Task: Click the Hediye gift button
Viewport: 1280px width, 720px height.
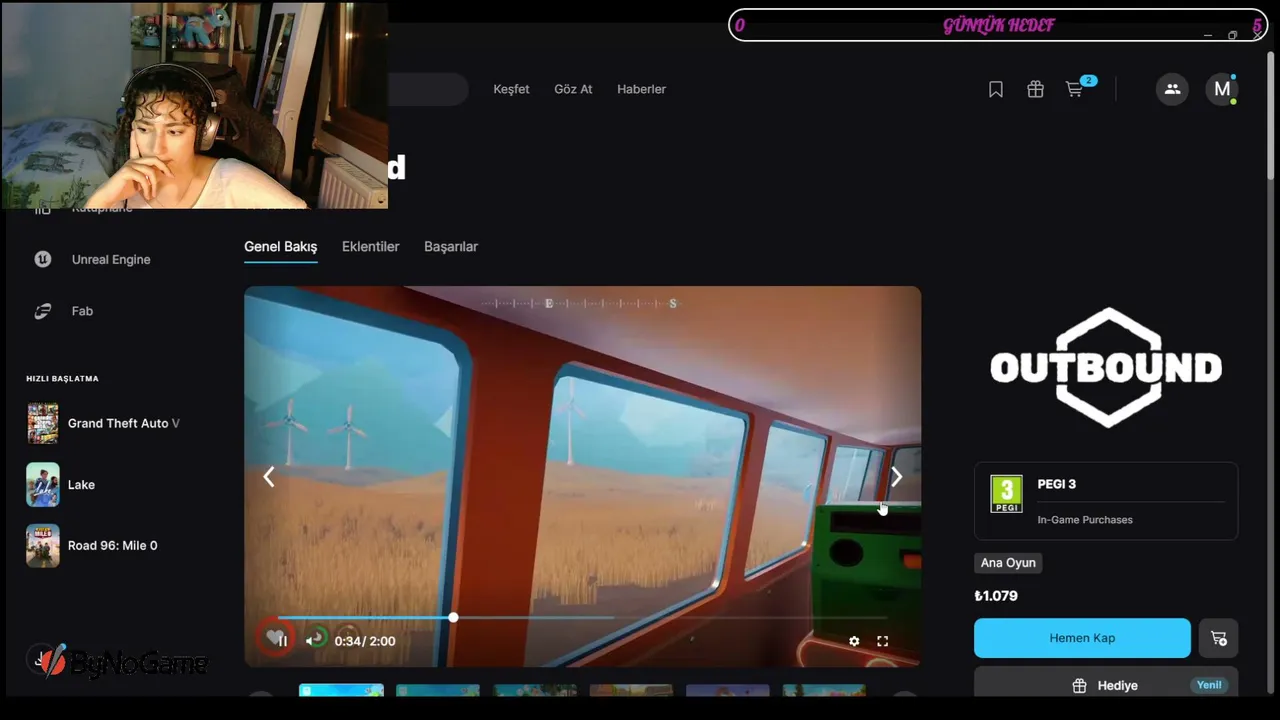Action: pos(1106,685)
